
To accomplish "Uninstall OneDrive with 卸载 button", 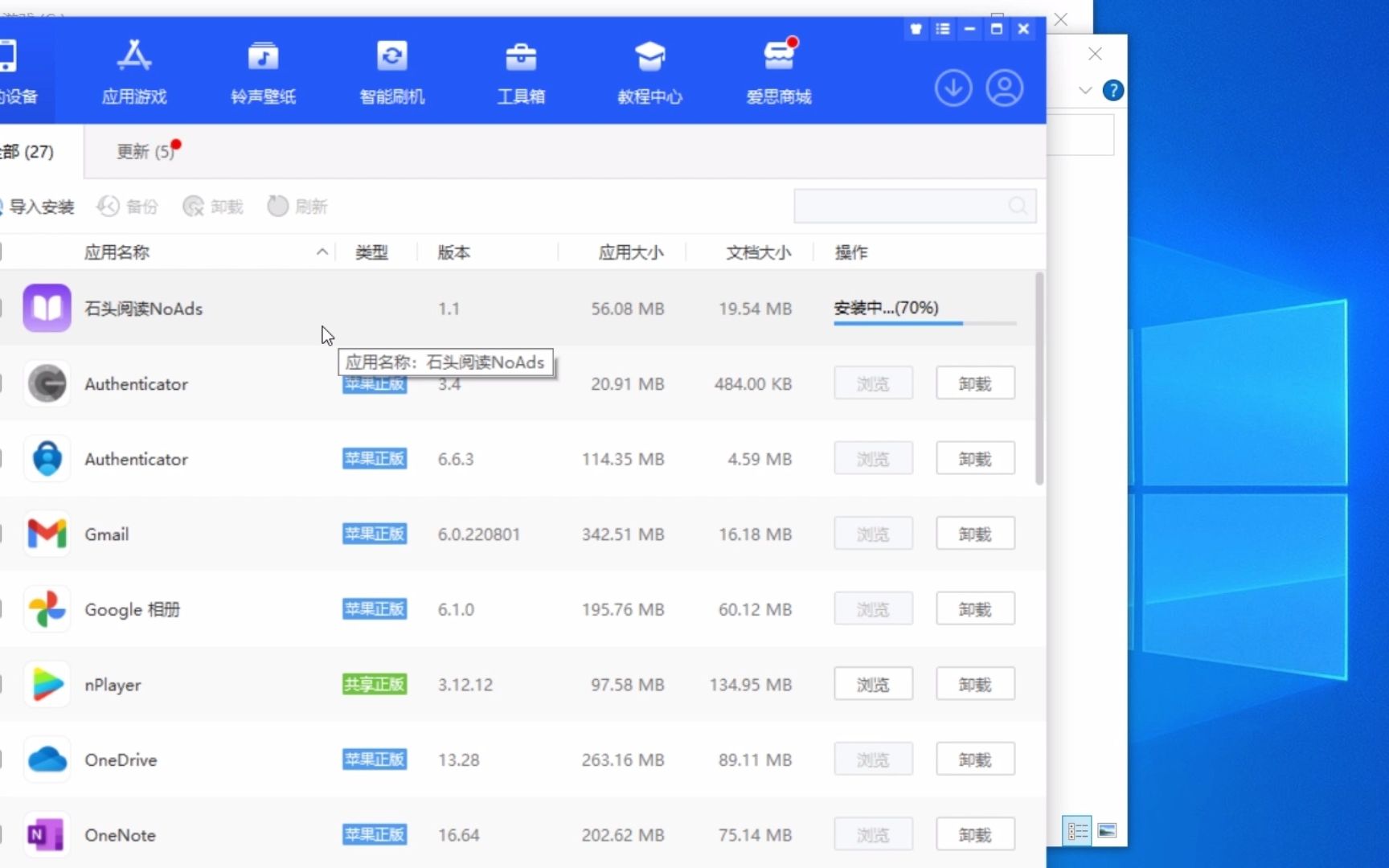I will click(975, 759).
